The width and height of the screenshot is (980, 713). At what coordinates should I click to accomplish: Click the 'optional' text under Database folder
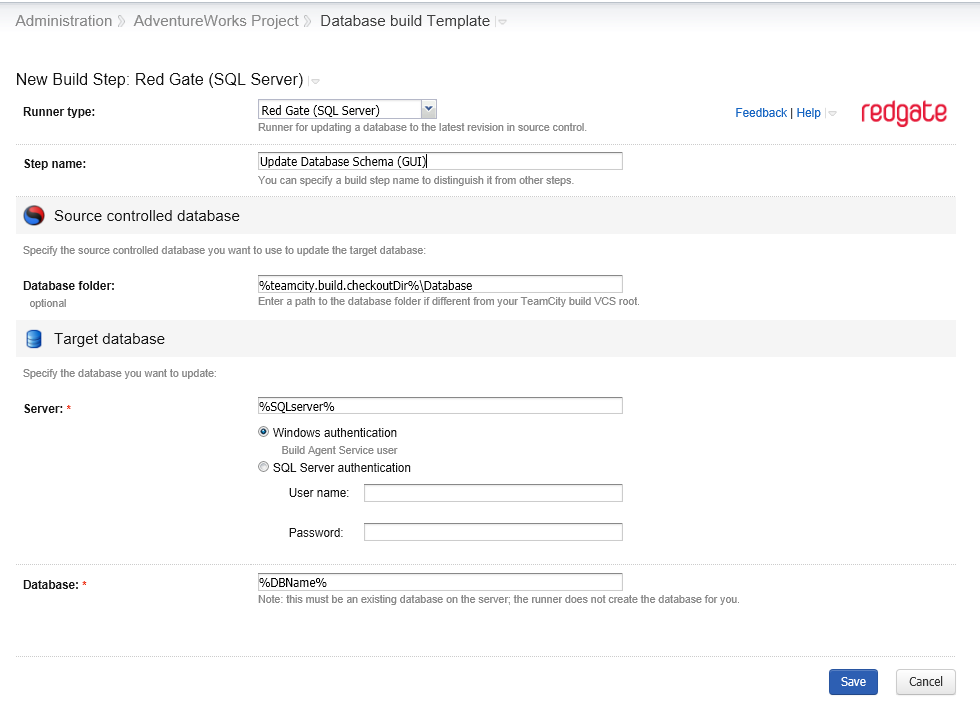tap(48, 303)
